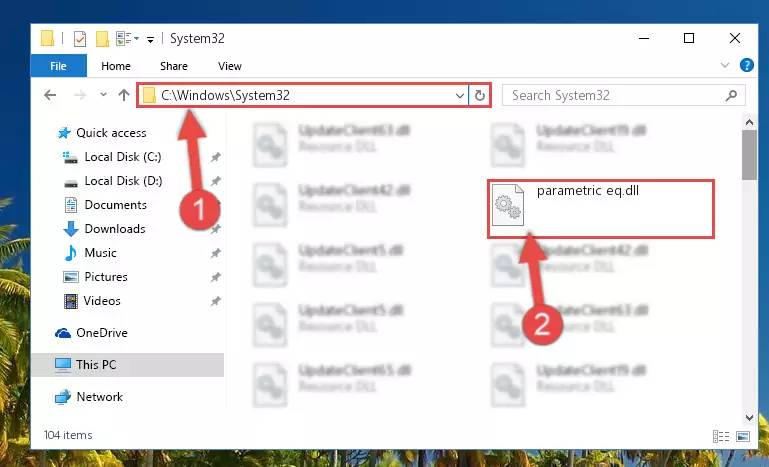Click the scroll up arrow of file list
Image resolution: width=769 pixels, height=467 pixels.
tap(749, 122)
